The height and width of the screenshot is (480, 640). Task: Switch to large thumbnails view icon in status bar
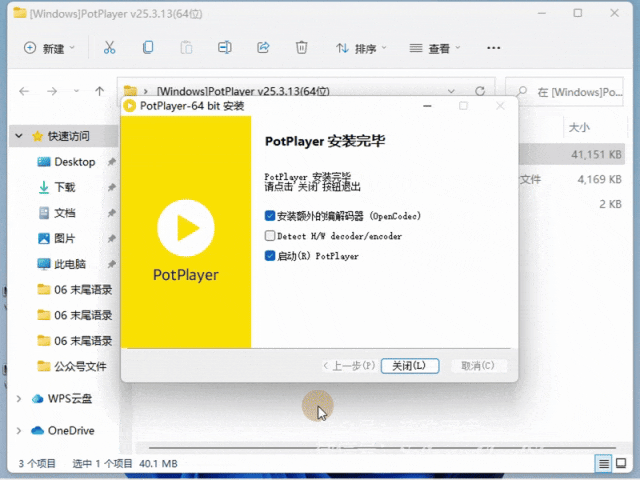tap(621, 463)
